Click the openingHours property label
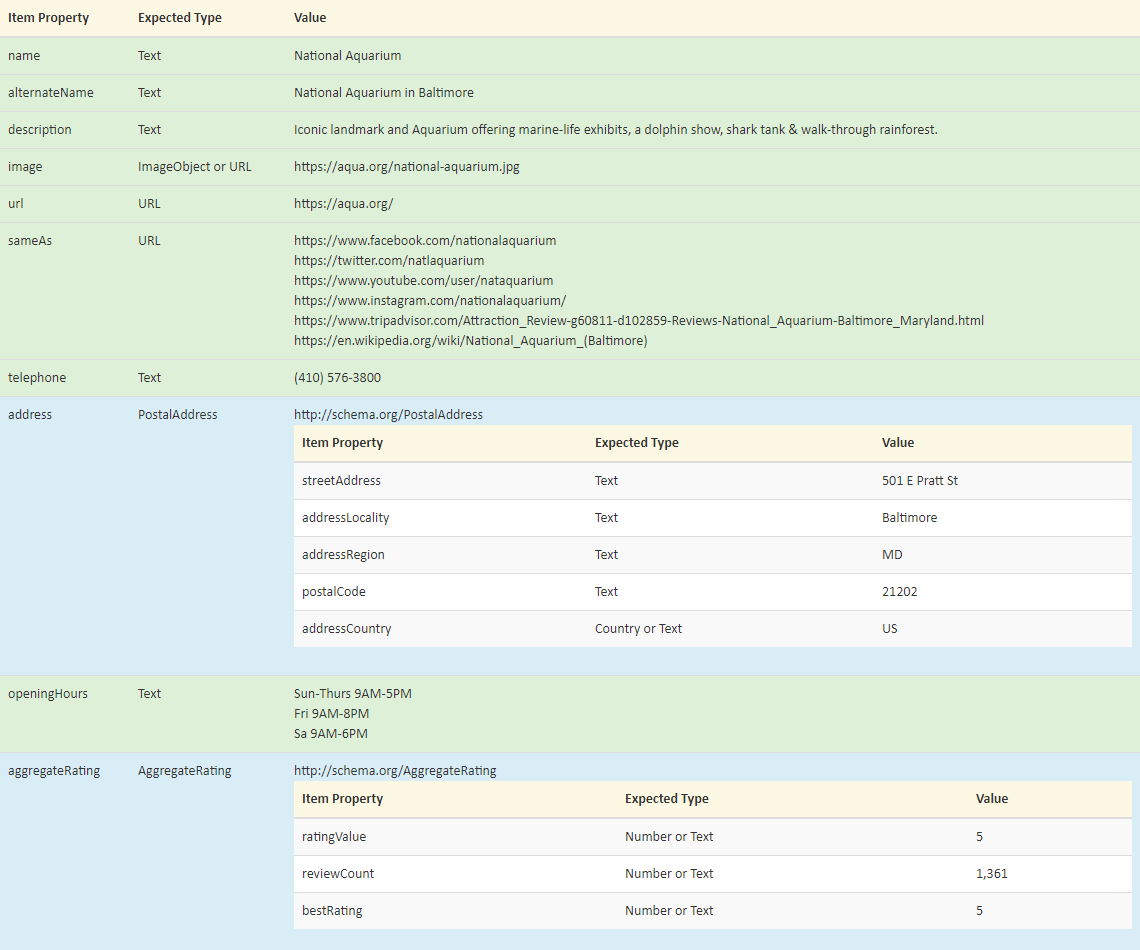This screenshot has width=1140, height=950. click(x=48, y=694)
